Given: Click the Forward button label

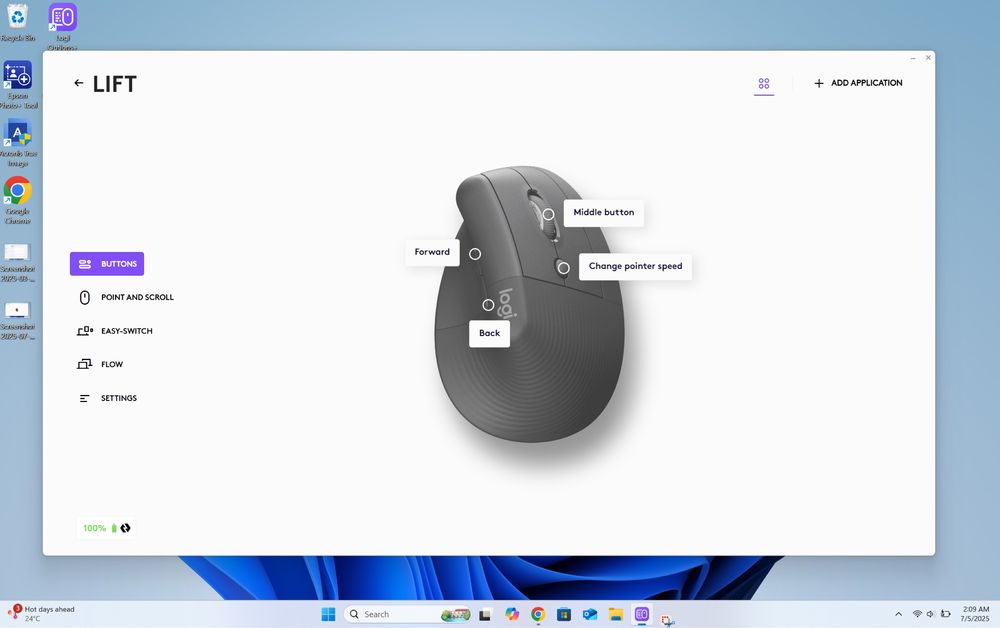Looking at the screenshot, I should point(432,252).
